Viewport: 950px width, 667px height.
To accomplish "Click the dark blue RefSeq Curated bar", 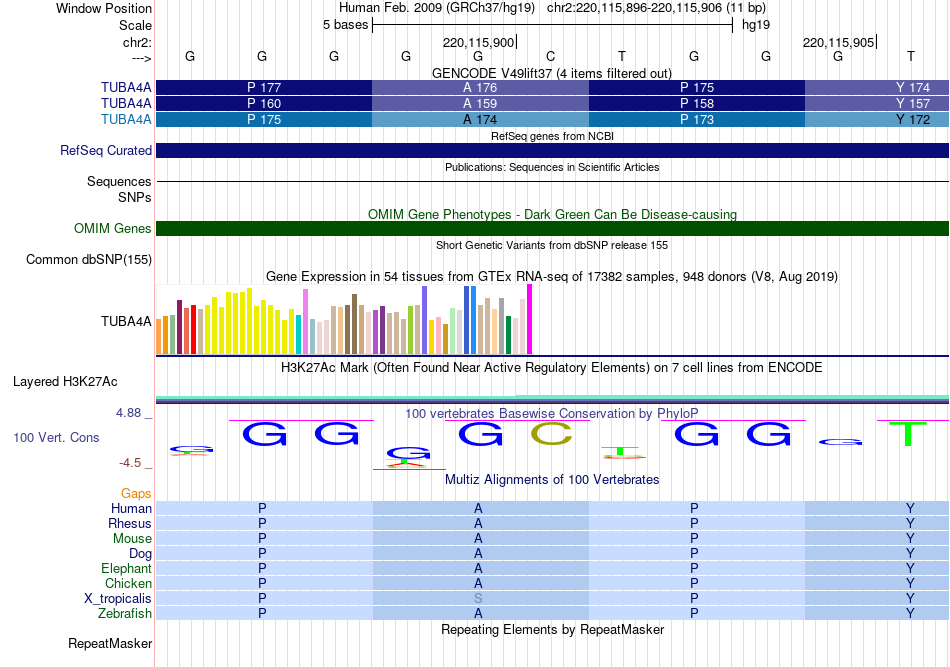I will [x=553, y=150].
